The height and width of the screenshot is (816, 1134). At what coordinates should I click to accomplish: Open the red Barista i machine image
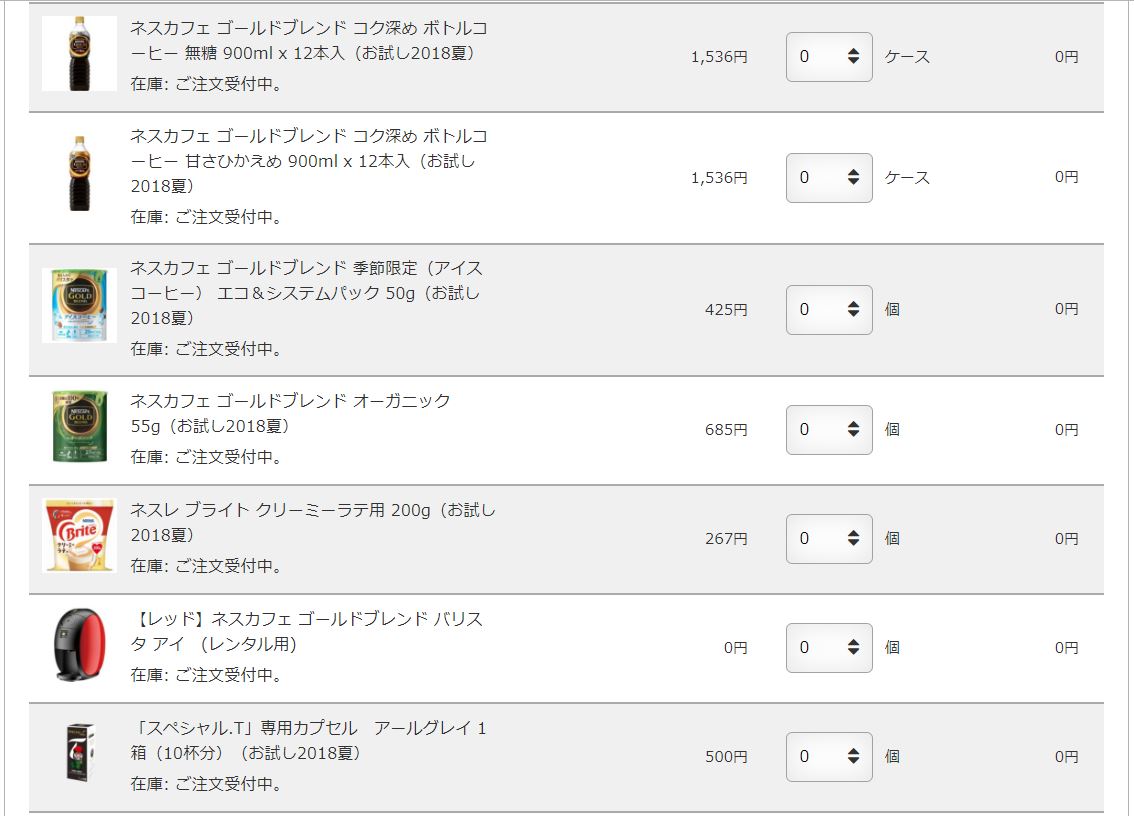(79, 645)
